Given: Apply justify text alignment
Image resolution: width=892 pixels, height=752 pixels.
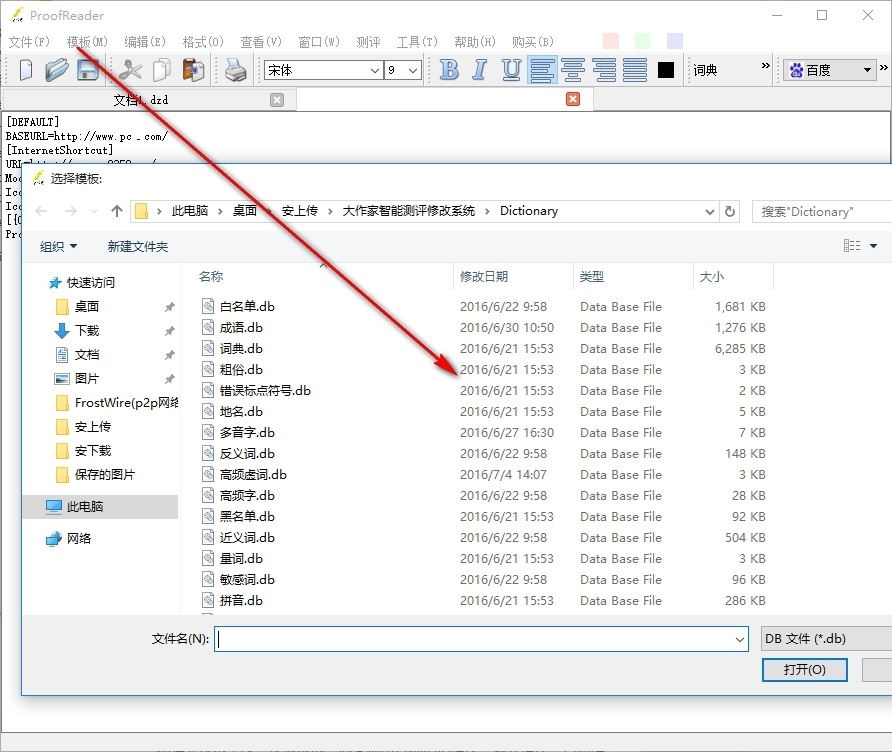Looking at the screenshot, I should pos(635,70).
